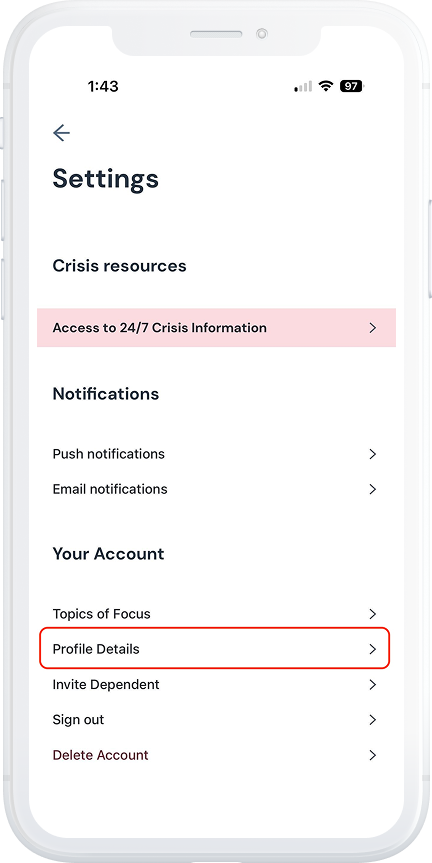The image size is (432, 863).
Task: Click the chevron next to Email notifications
Action: point(373,489)
